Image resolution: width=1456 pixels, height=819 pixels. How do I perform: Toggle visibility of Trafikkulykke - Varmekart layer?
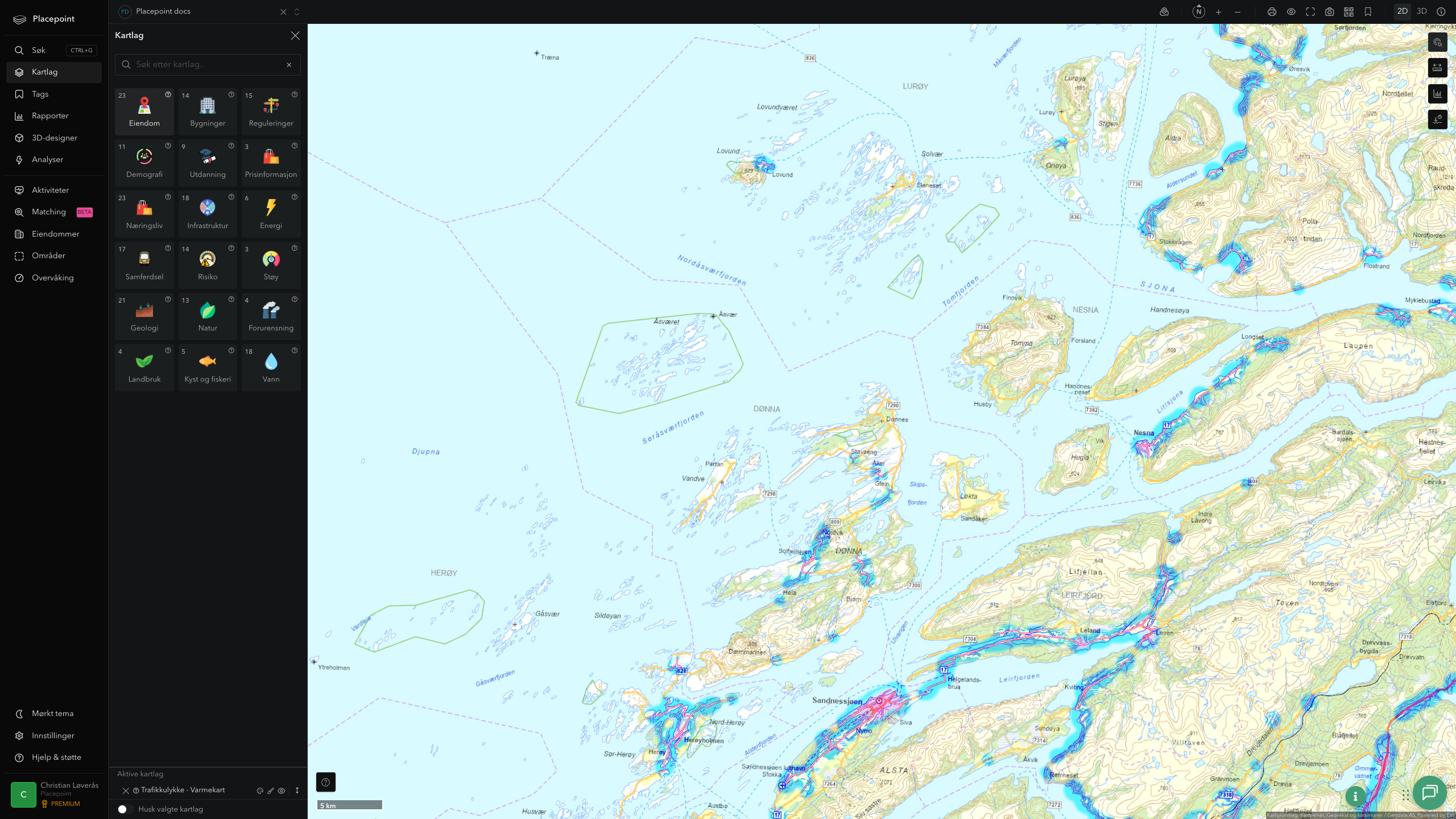[x=282, y=791]
